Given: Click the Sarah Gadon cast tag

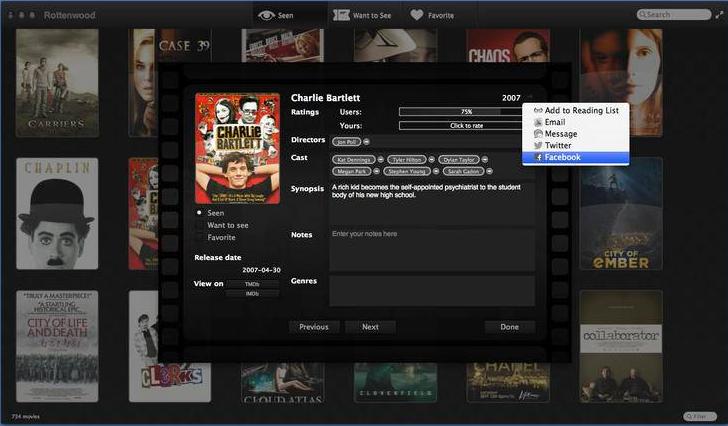Looking at the screenshot, I should (x=463, y=171).
